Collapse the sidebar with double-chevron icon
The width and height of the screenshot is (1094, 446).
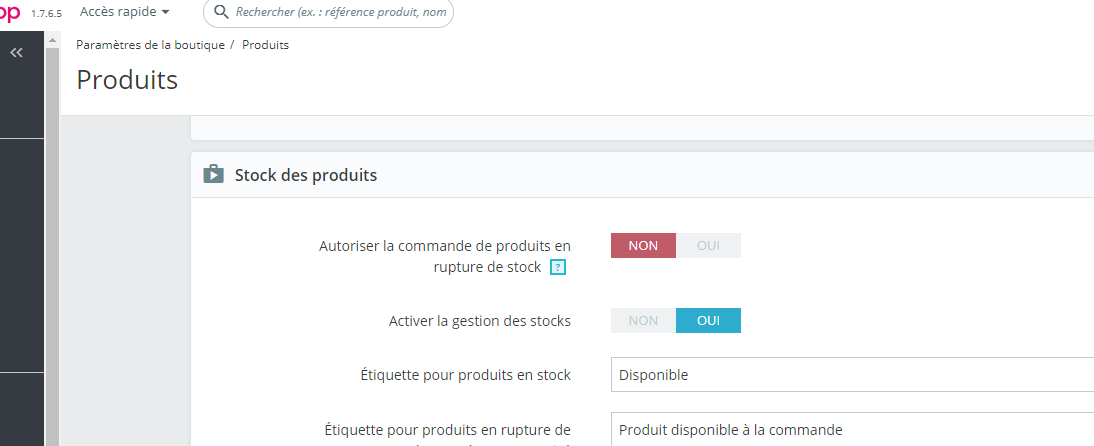16,52
